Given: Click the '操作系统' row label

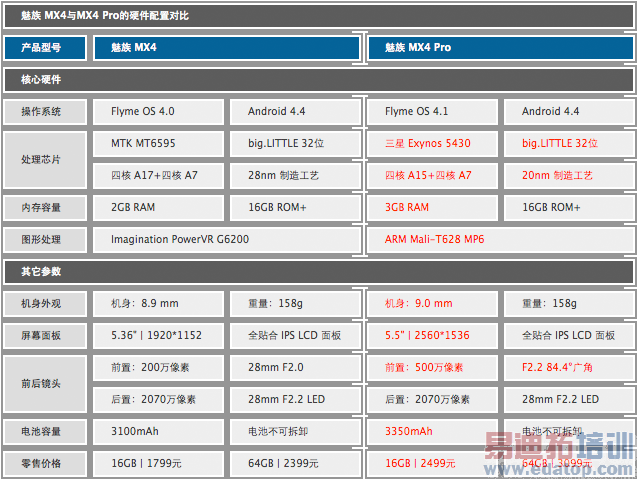Looking at the screenshot, I should pos(45,111).
